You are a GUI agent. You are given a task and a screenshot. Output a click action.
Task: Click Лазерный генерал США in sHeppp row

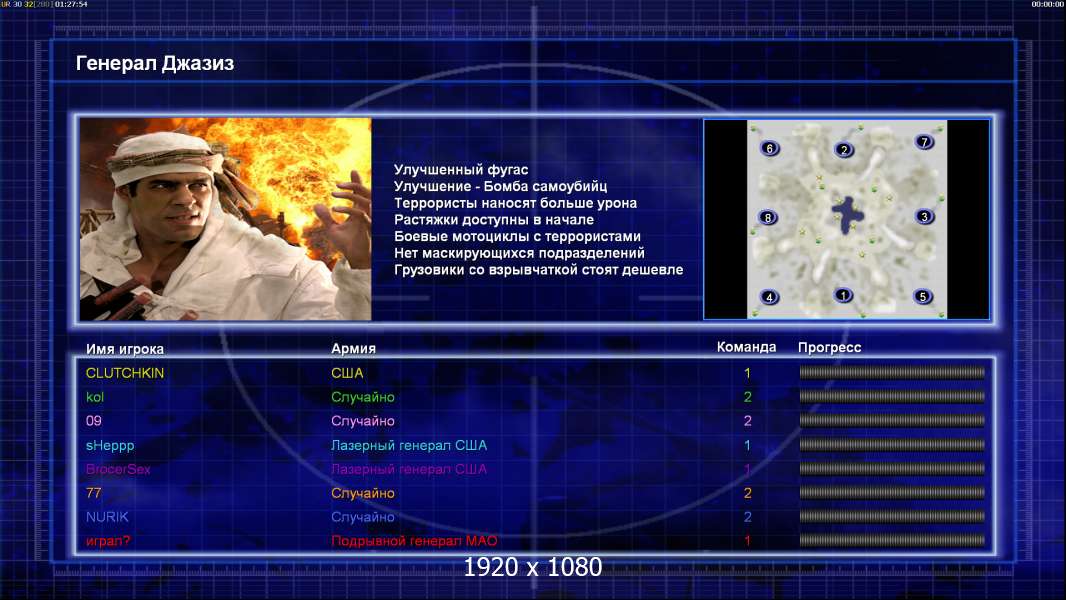coord(409,445)
